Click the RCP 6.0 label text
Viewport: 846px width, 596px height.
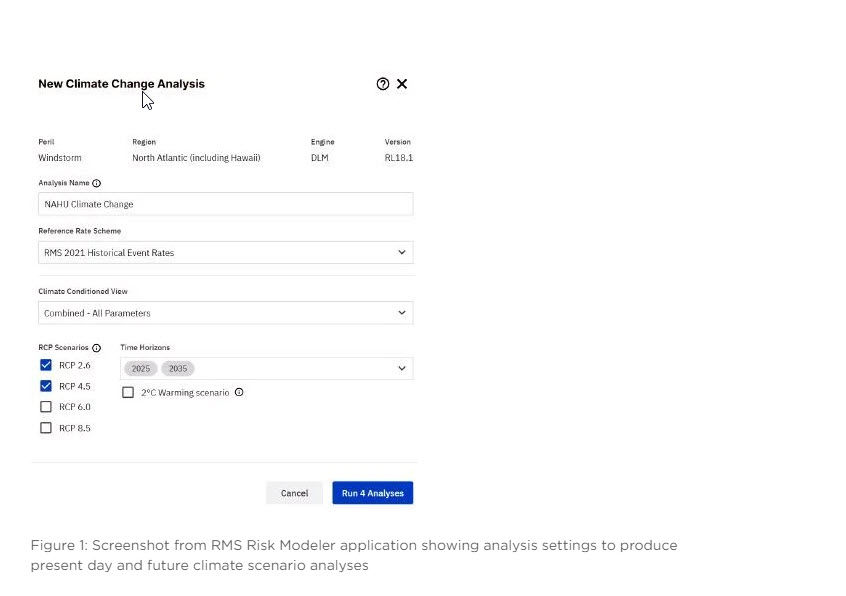coord(75,407)
